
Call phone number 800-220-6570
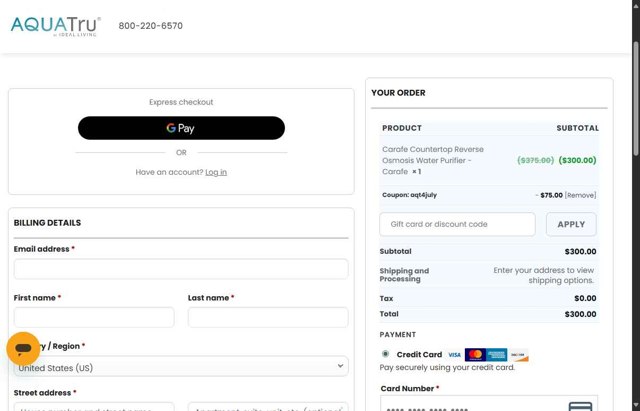click(x=151, y=26)
